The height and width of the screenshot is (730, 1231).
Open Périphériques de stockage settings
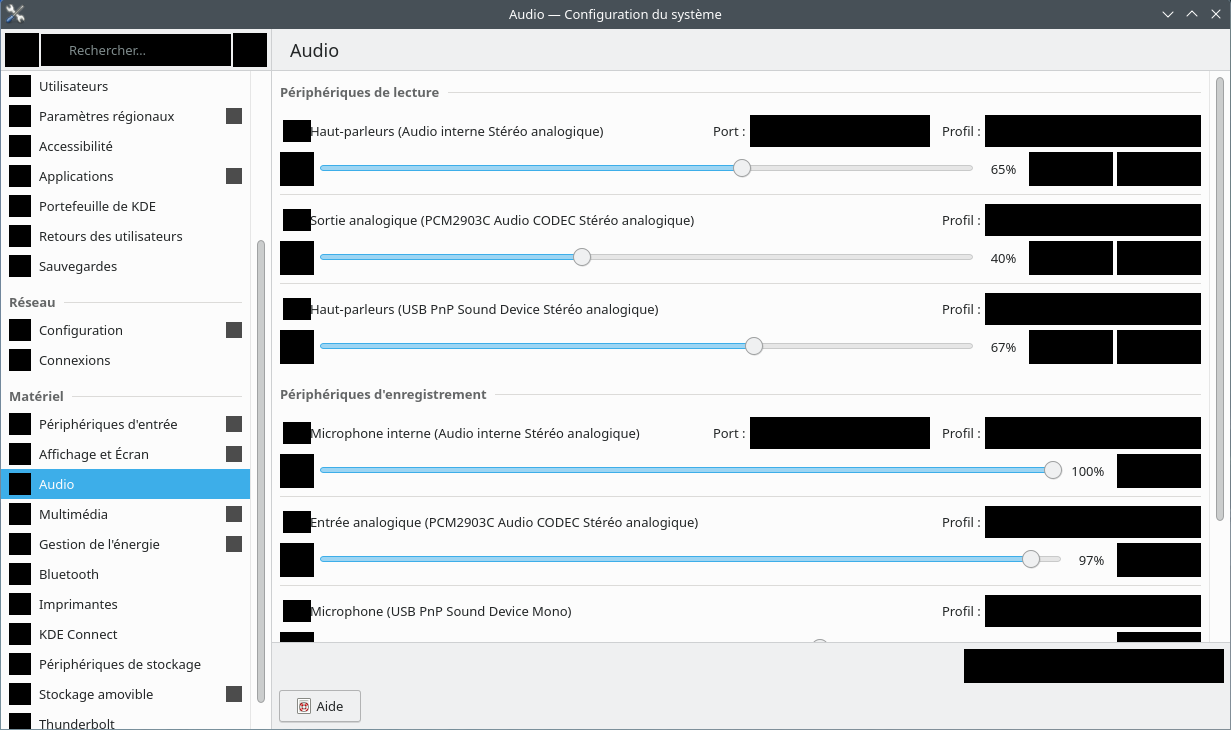click(x=119, y=665)
